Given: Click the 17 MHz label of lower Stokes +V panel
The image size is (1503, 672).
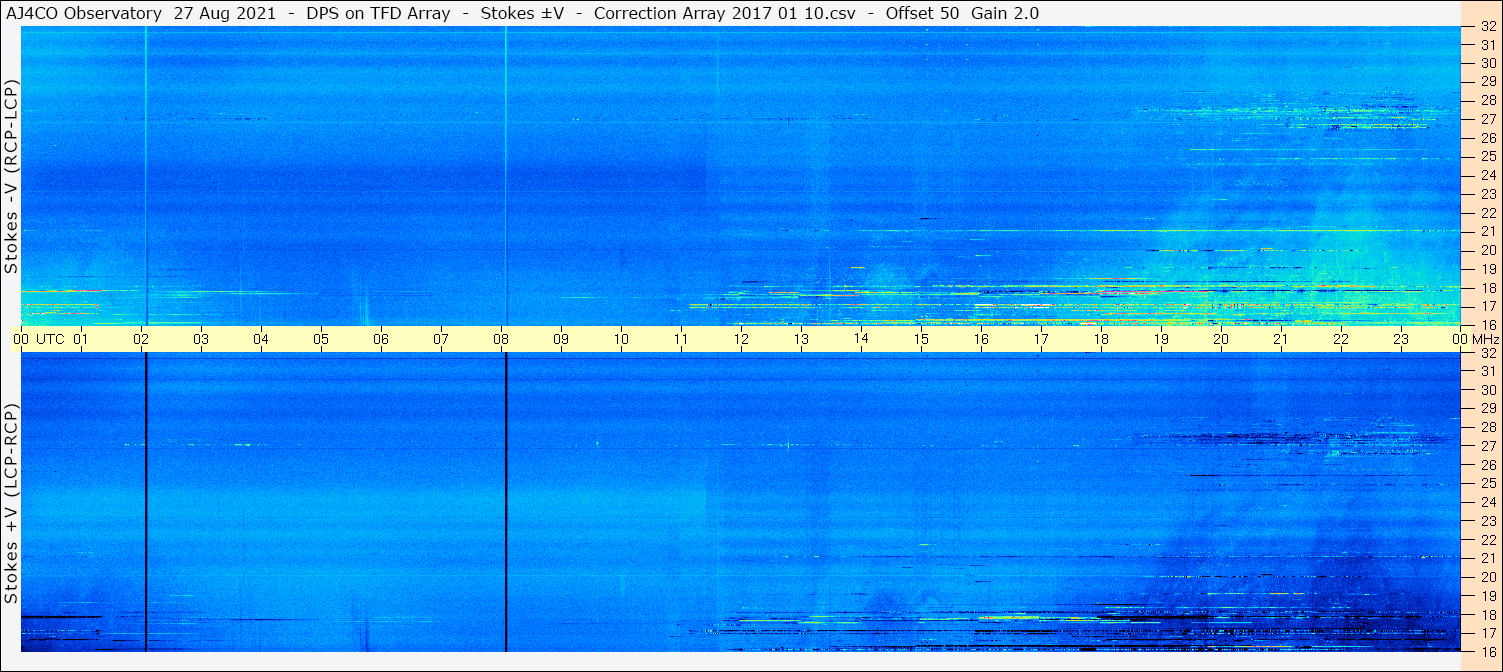Looking at the screenshot, I should pyautogui.click(x=1487, y=633).
